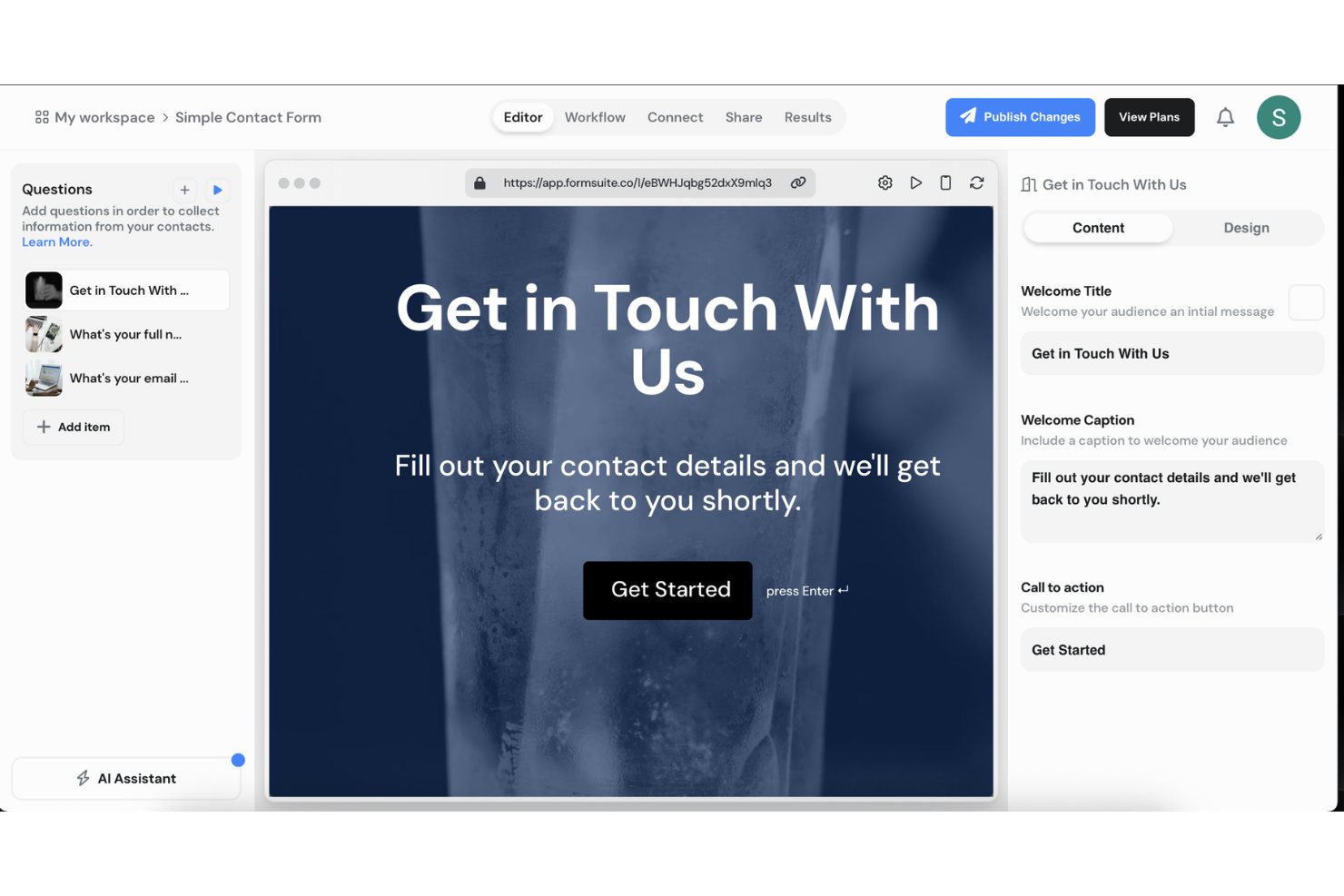Viewport: 1344px width, 896px height.
Task: Click the Welcome Title text field
Action: (1172, 353)
